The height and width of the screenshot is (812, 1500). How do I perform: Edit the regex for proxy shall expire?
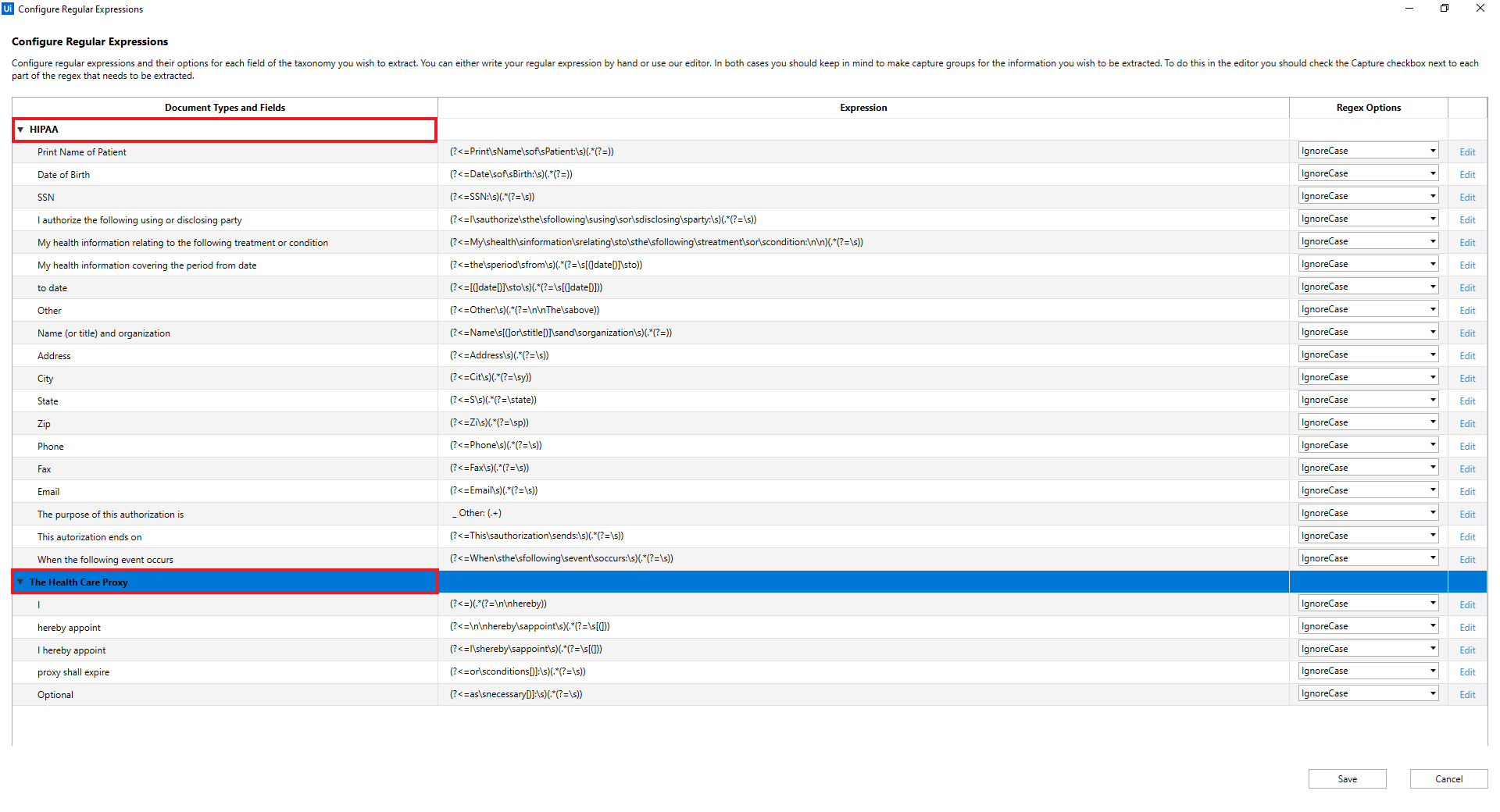click(1467, 671)
